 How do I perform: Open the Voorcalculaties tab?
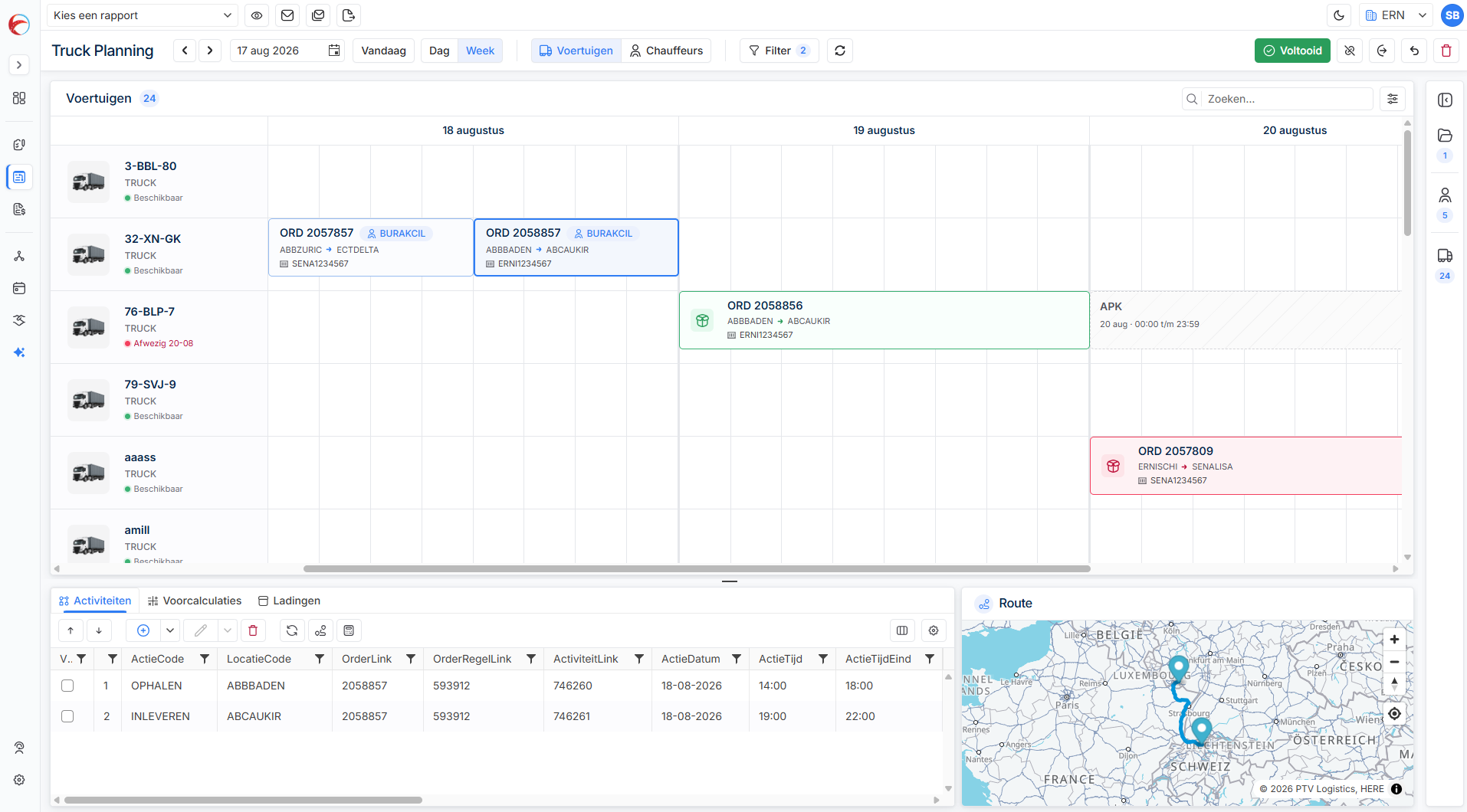[195, 601]
